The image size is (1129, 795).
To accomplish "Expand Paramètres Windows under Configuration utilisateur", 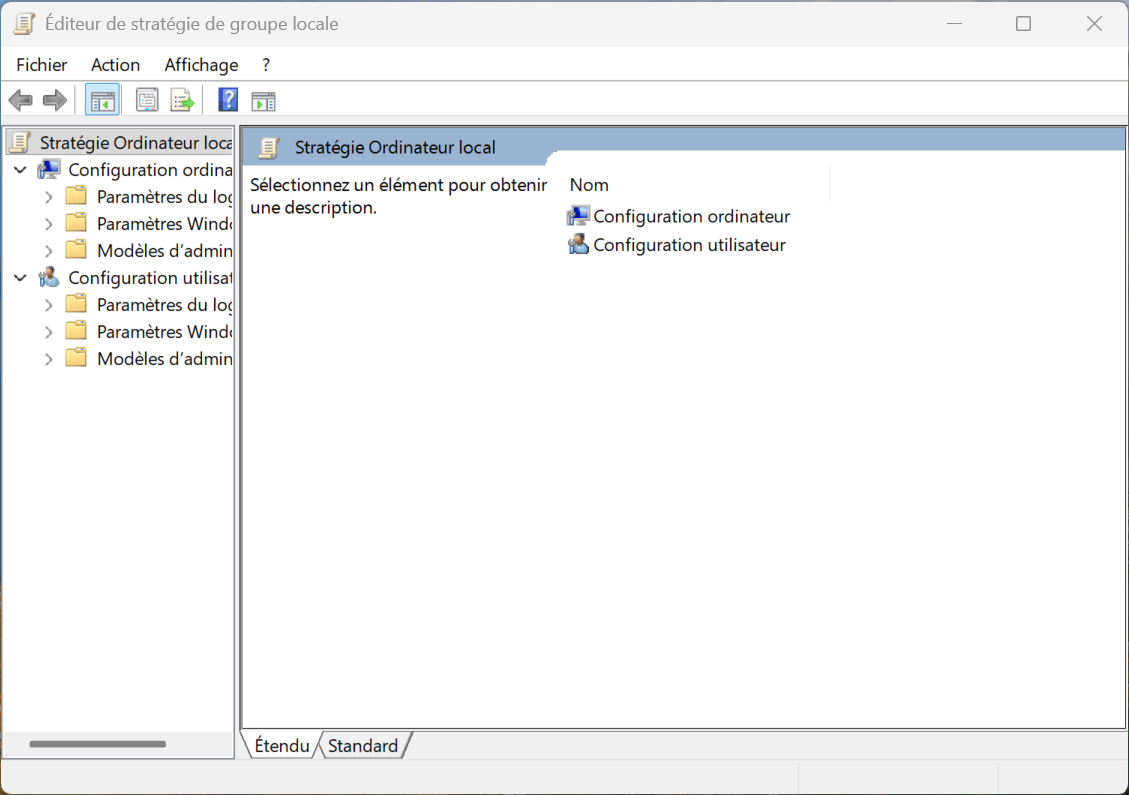I will [x=48, y=332].
